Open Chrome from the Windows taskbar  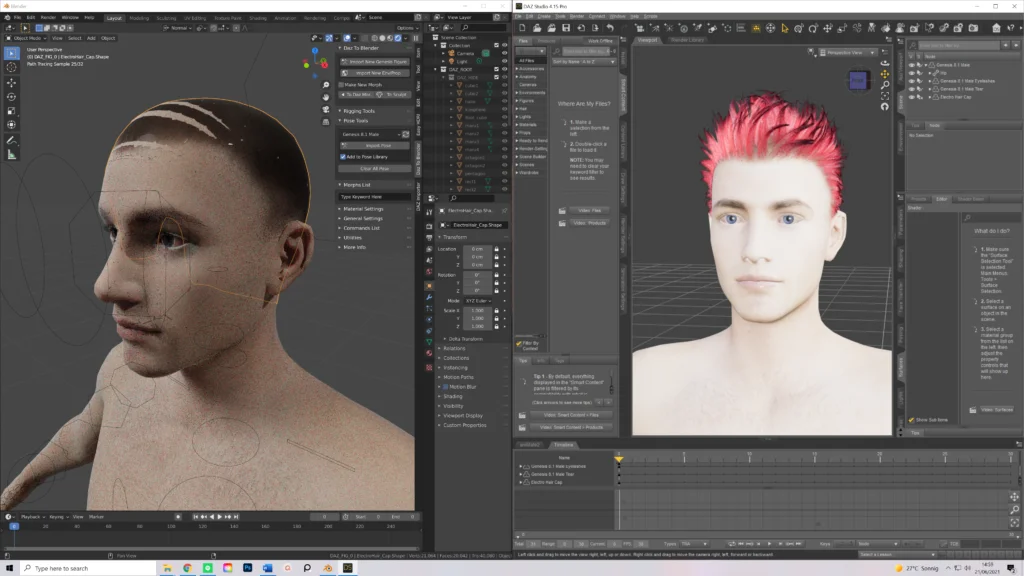[x=187, y=568]
